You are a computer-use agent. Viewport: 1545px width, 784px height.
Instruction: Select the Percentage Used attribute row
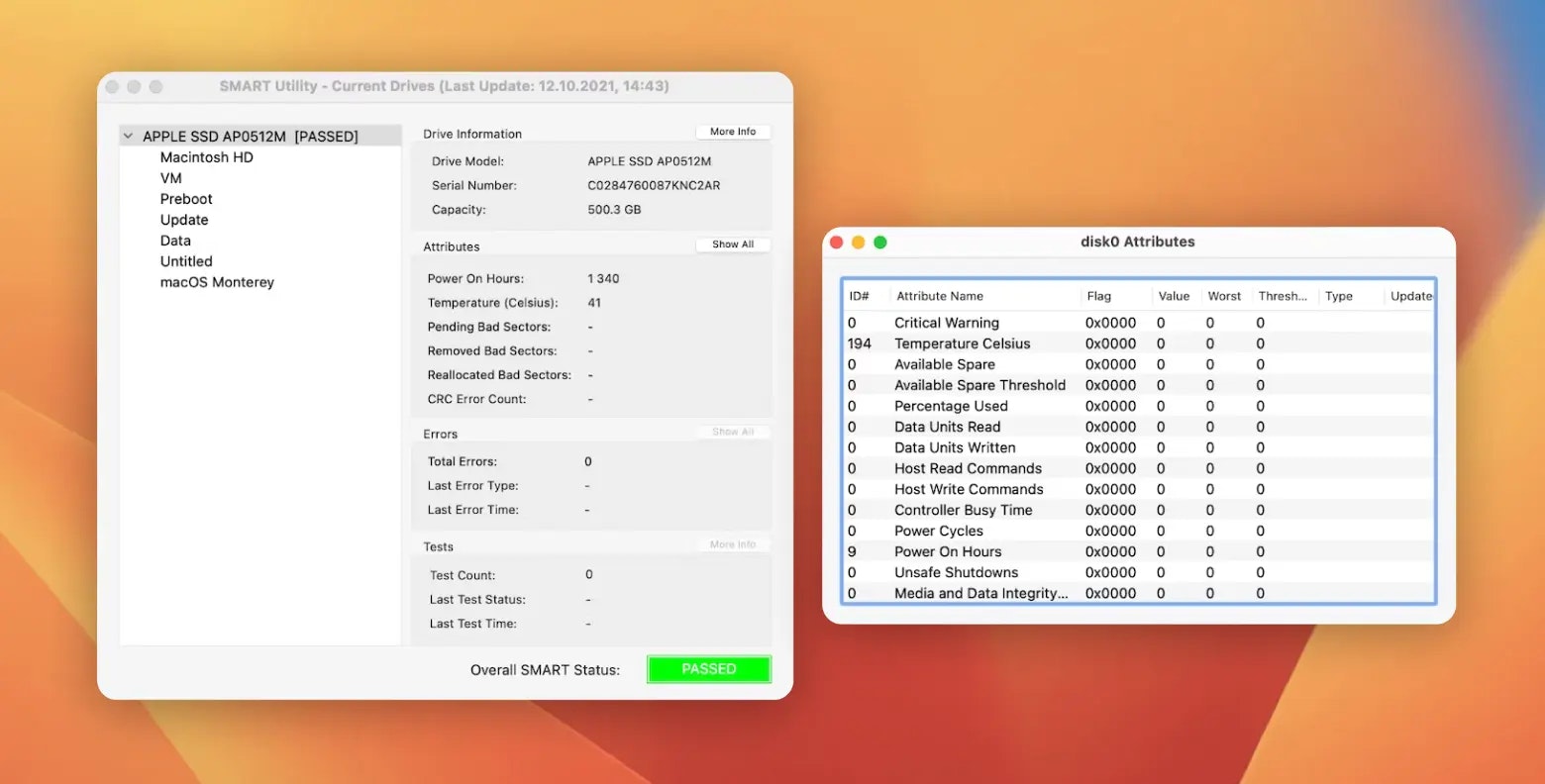[1139, 406]
